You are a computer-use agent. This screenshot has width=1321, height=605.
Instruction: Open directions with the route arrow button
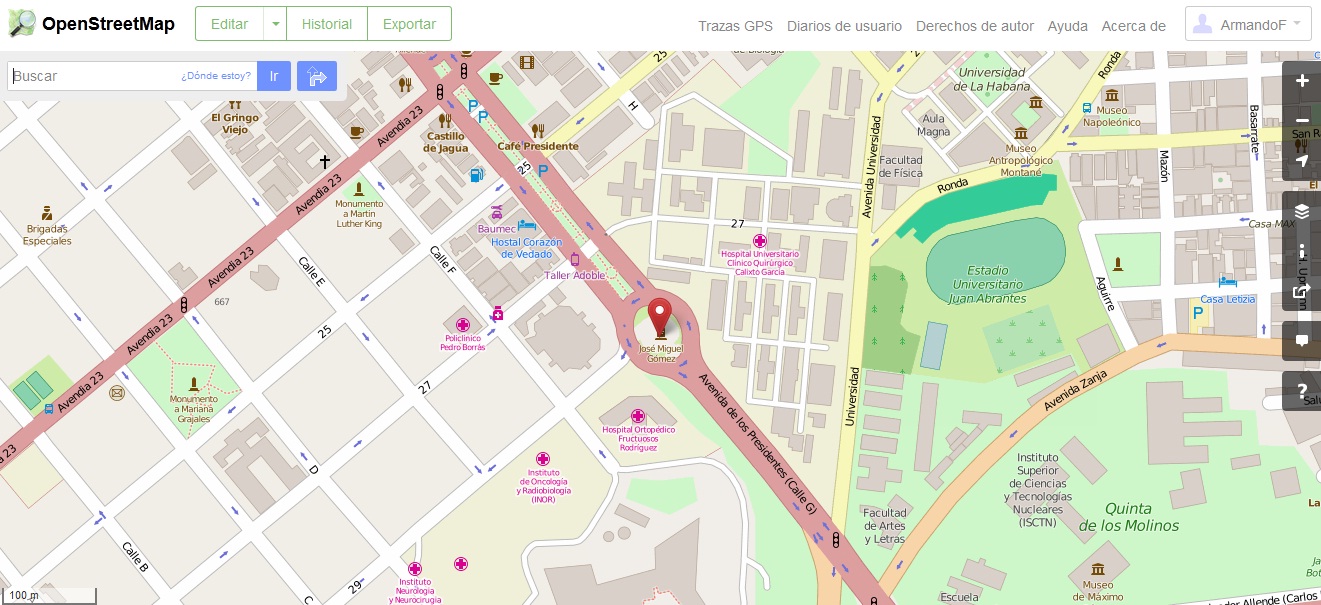317,76
